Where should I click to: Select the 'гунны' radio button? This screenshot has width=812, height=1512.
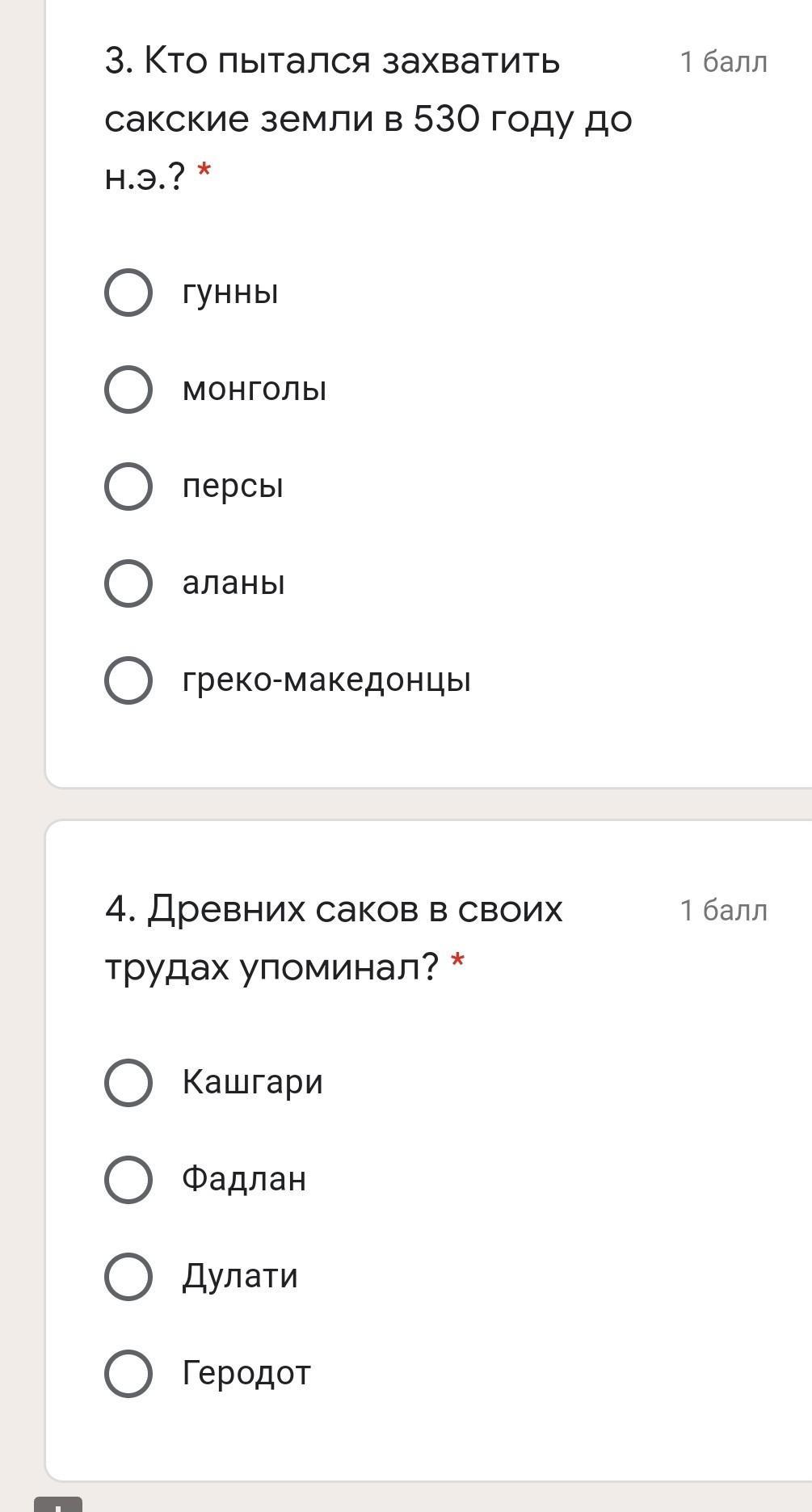[128, 293]
